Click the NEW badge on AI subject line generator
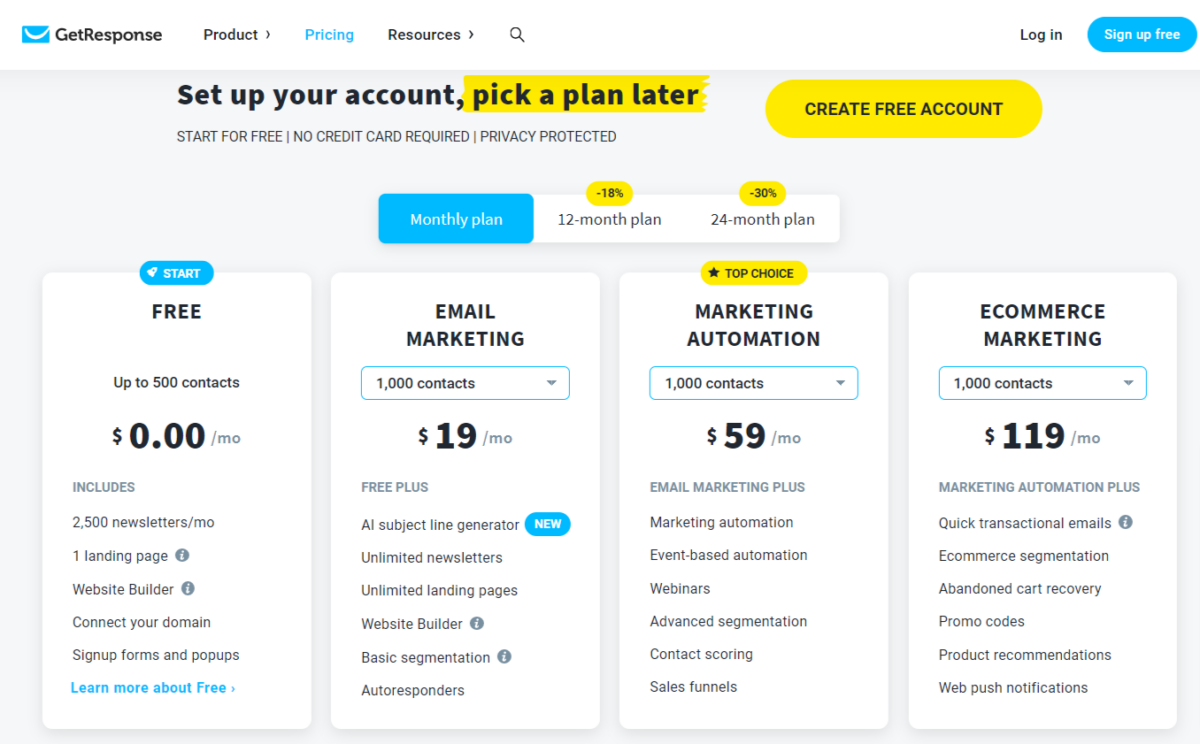Screen dimensions: 1200x744 547,523
